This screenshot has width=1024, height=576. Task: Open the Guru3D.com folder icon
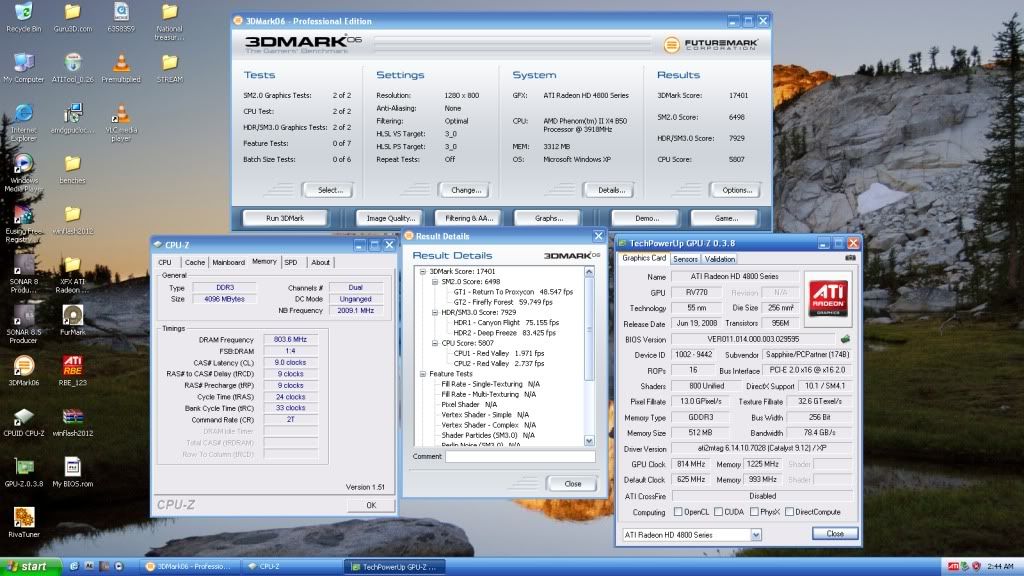(72, 18)
